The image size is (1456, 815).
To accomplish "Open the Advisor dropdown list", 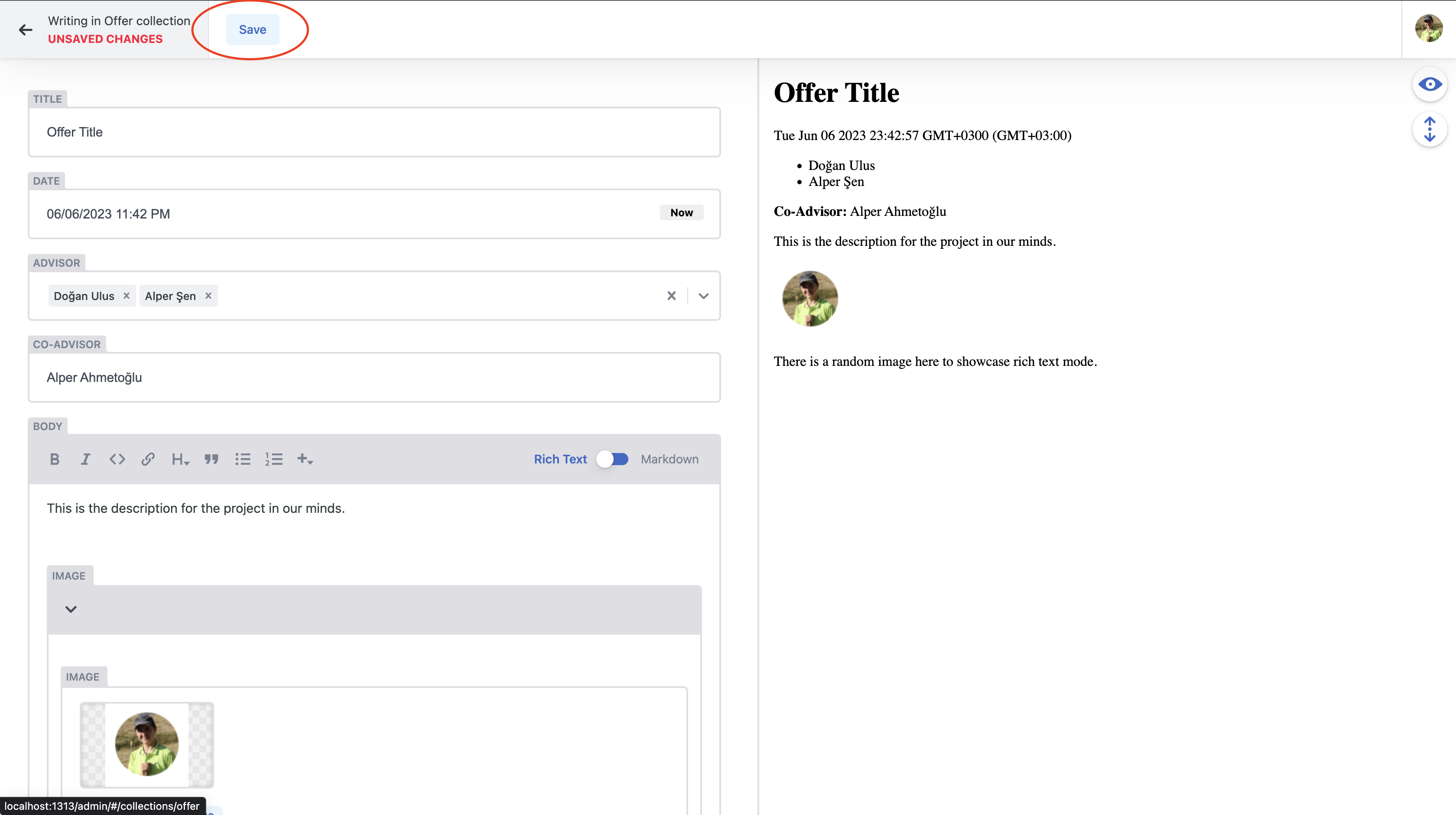I will [703, 296].
